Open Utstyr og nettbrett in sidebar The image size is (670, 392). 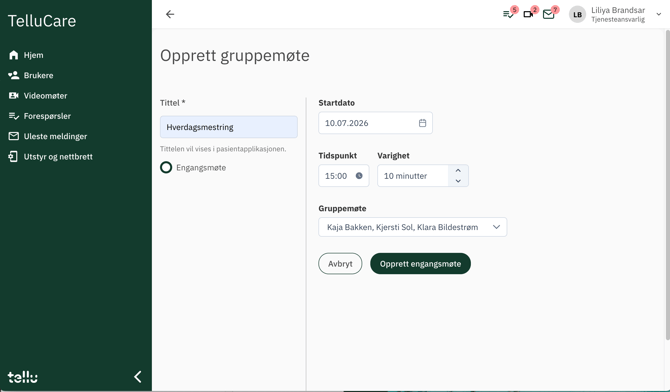[50, 156]
